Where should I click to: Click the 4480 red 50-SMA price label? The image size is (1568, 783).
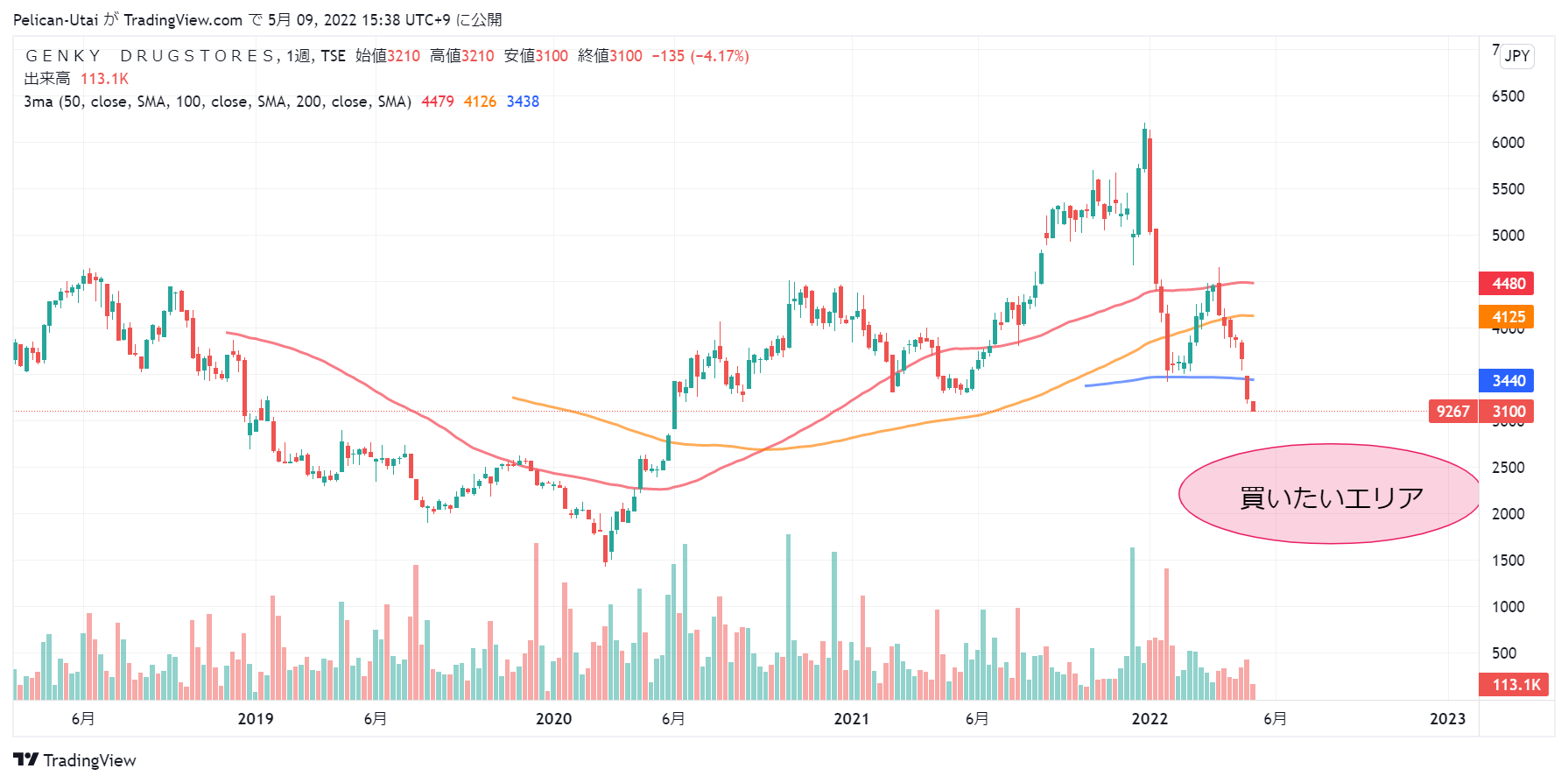[x=1507, y=284]
